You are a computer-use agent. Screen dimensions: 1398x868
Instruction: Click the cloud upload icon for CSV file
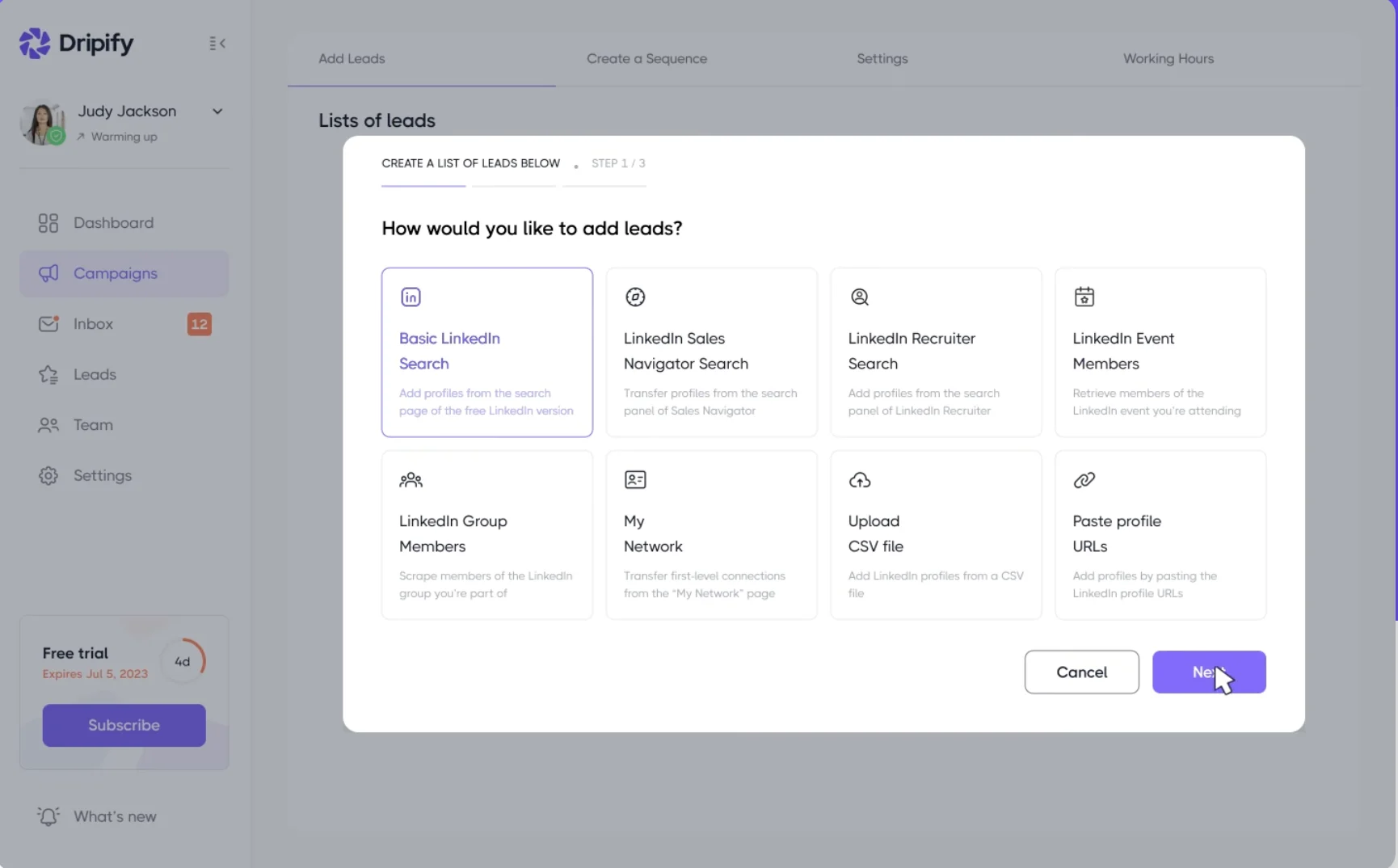(x=860, y=480)
